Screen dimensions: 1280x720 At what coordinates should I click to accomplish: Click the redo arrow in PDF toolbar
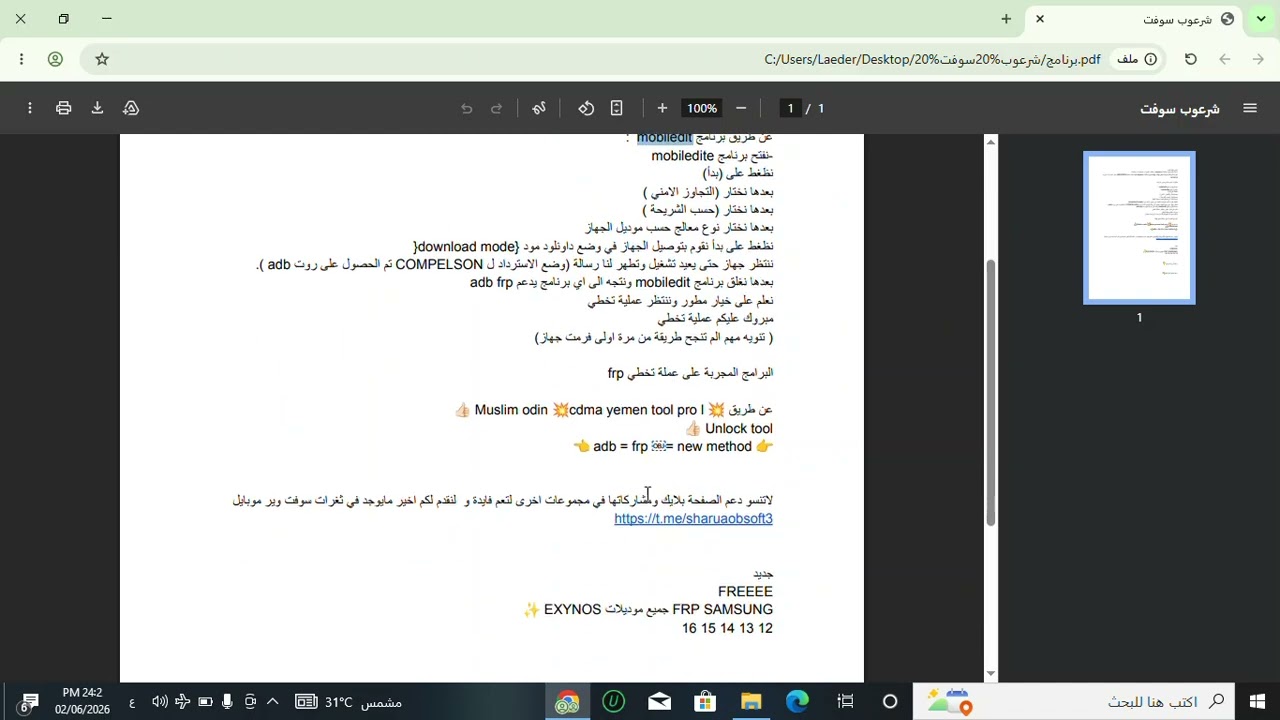[496, 108]
